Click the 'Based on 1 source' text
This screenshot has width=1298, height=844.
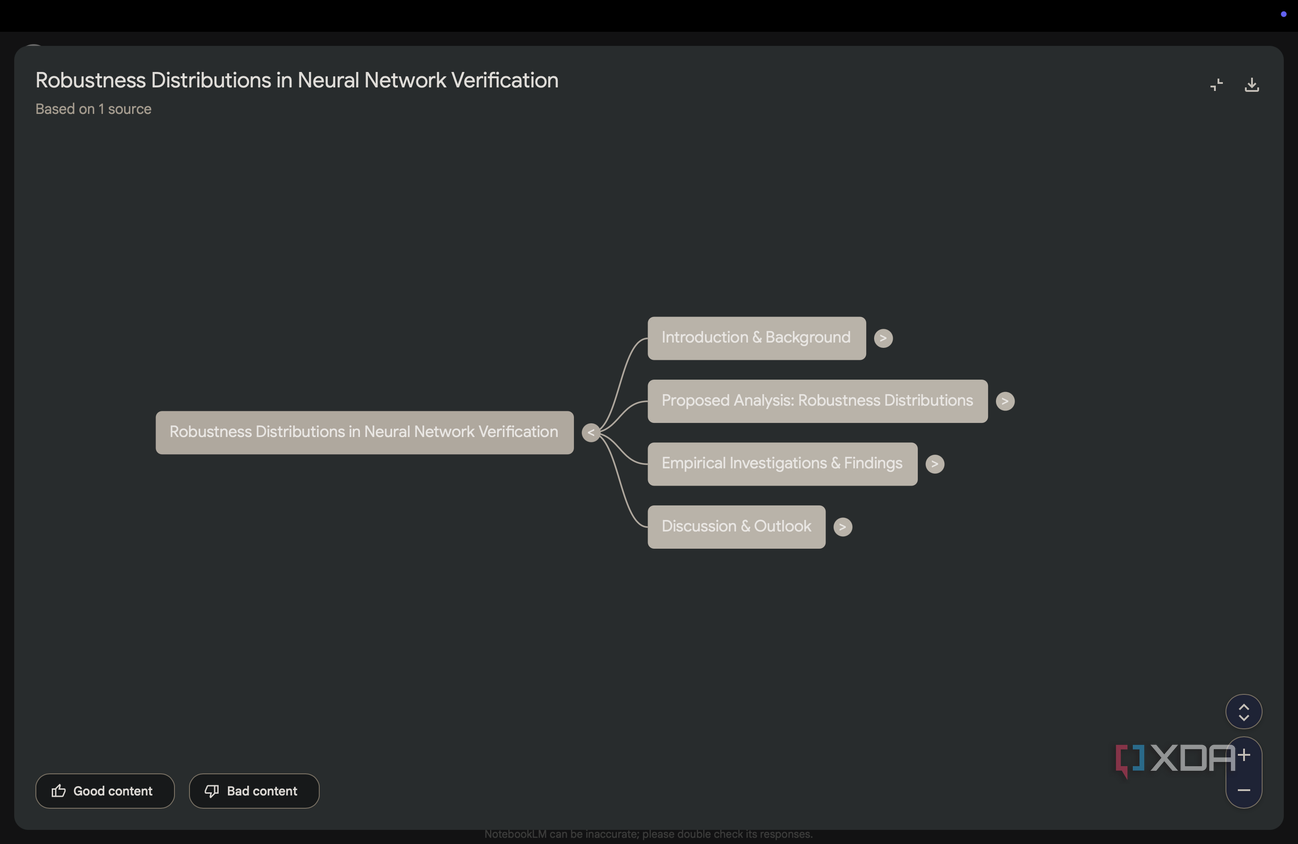tap(94, 109)
